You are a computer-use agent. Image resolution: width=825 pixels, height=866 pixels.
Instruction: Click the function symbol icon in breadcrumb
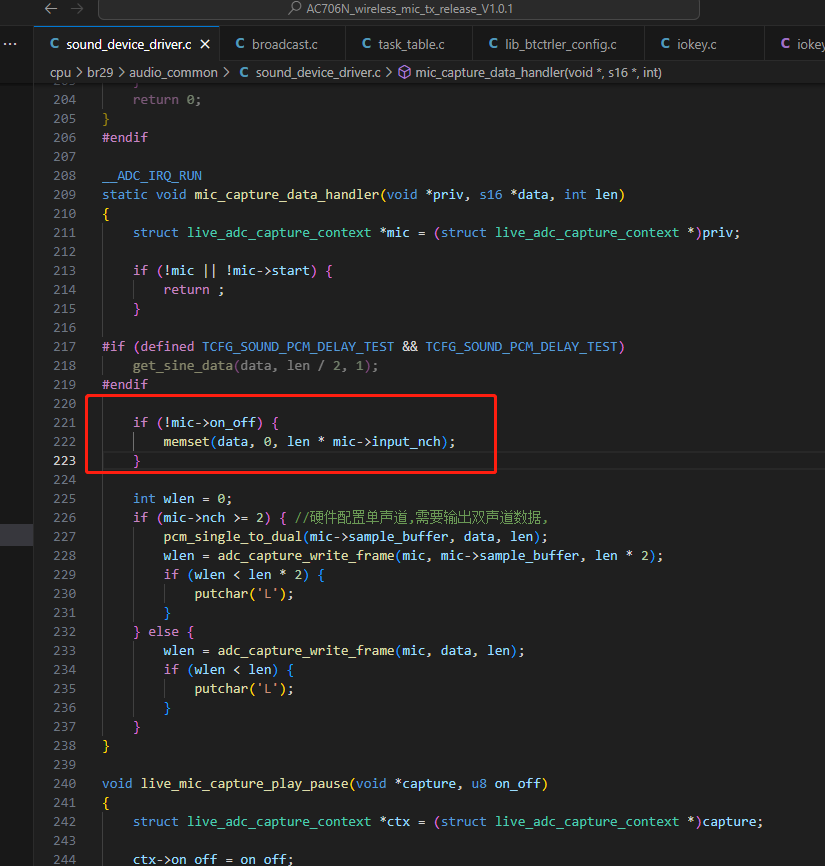point(405,72)
